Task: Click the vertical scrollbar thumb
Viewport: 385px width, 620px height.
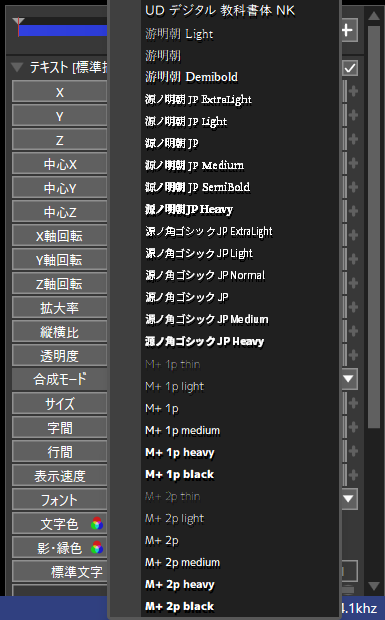Action: [374, 227]
